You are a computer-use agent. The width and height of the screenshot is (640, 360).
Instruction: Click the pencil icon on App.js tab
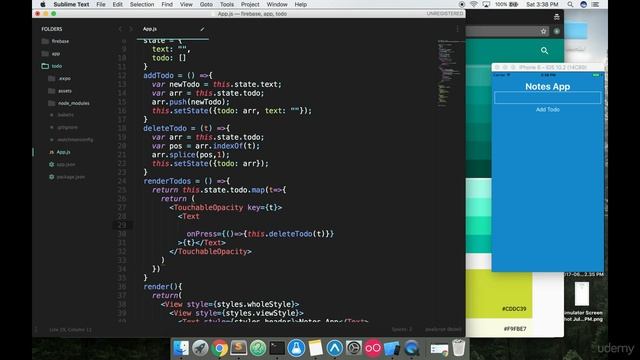202,29
